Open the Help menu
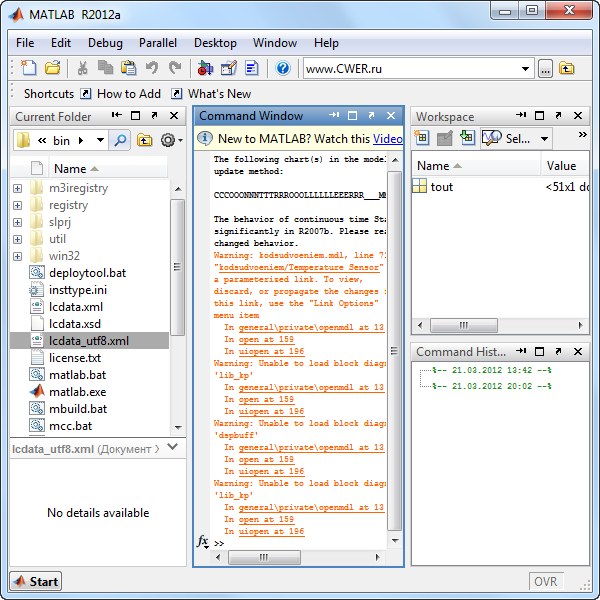This screenshot has height=600, width=600. 326,43
